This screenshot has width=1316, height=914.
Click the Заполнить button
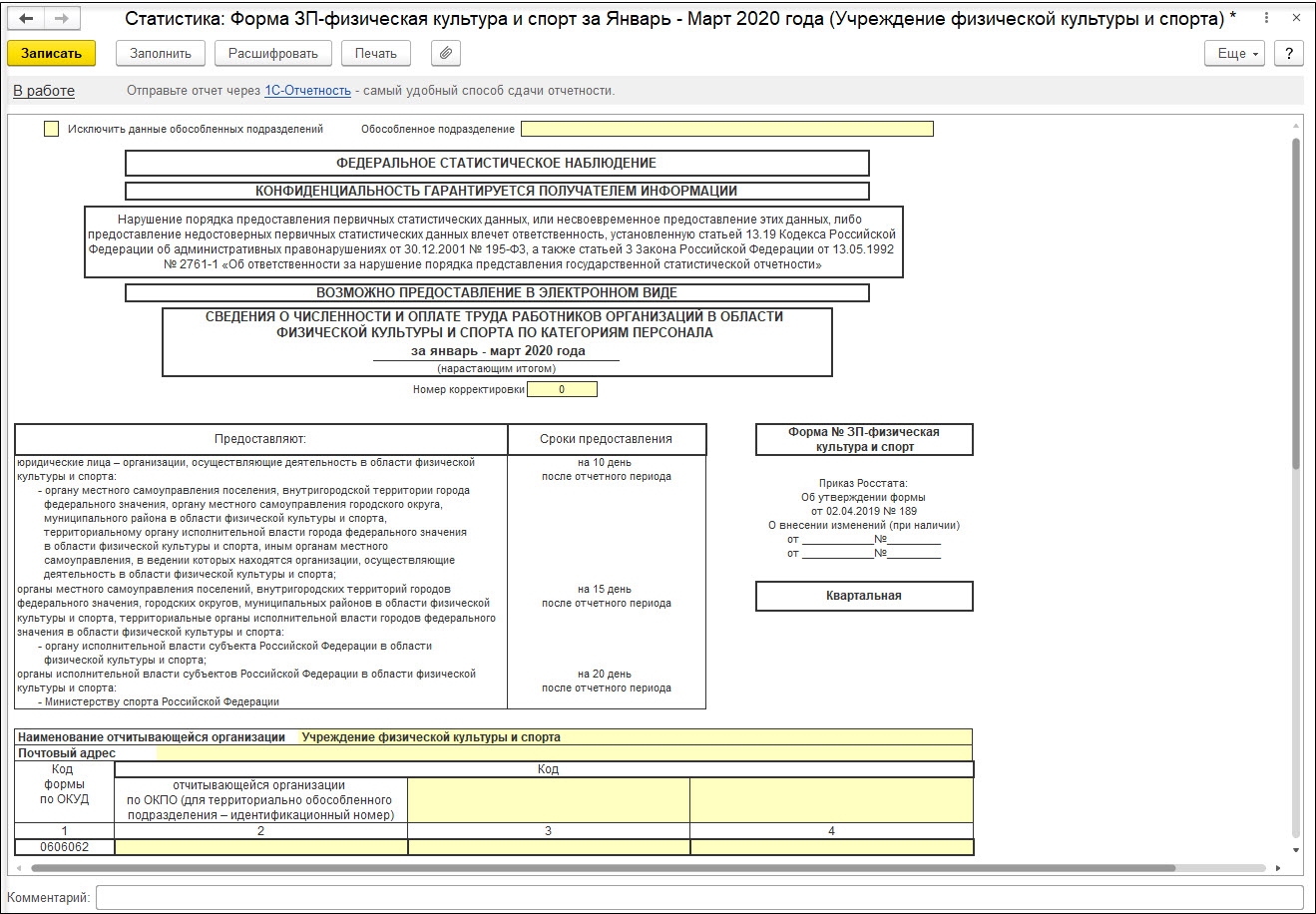[x=161, y=54]
